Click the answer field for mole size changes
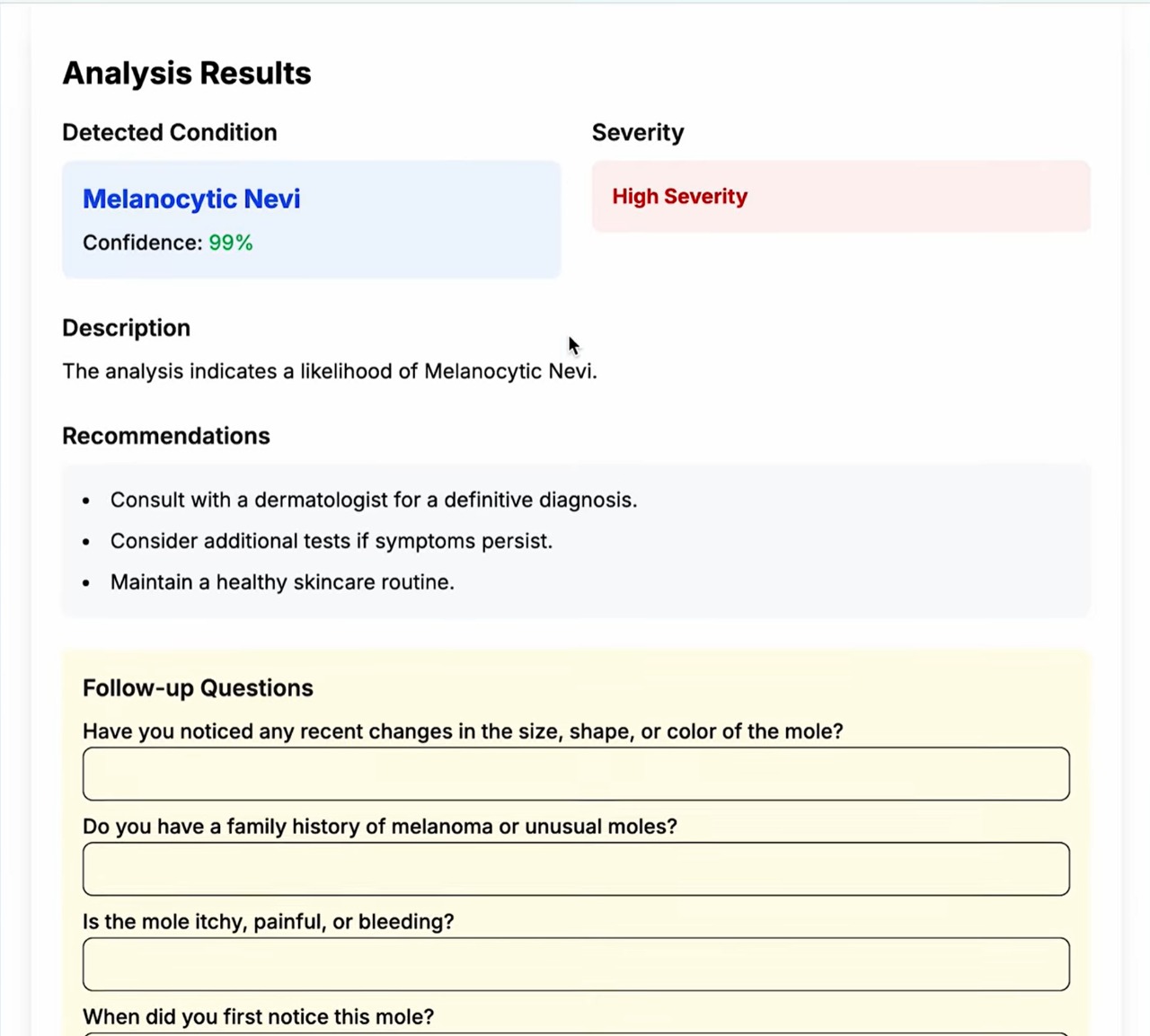 pyautogui.click(x=575, y=774)
